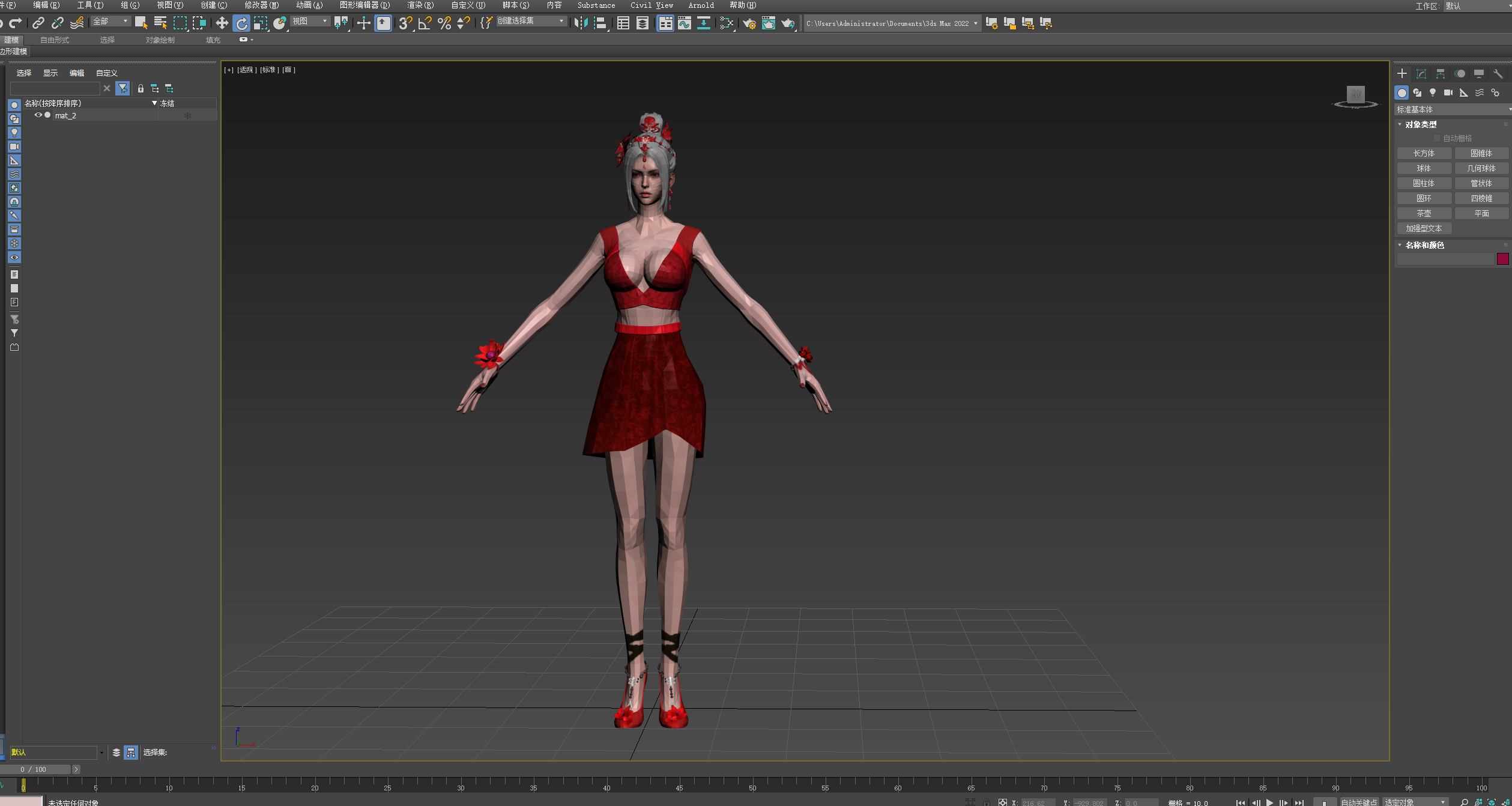The image size is (1512, 806).
Task: Open the 默认 layer dropdown arrow
Action: point(101,753)
